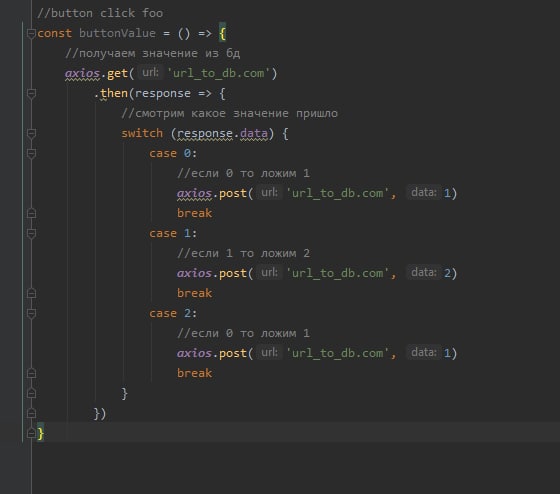
Task: Click fold end marker beside the }) line
Action: click(31, 413)
